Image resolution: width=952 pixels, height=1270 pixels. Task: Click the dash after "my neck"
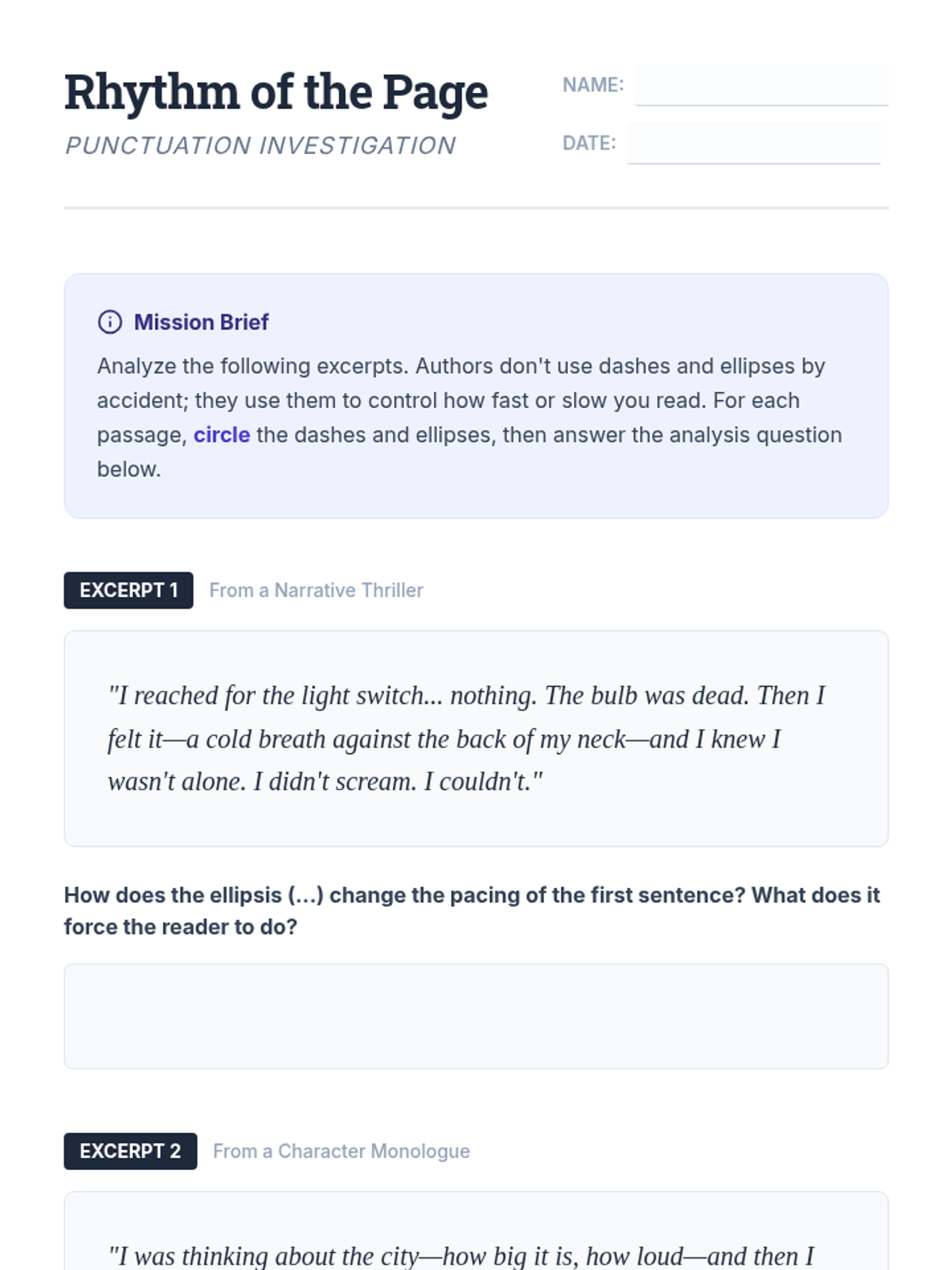637,740
